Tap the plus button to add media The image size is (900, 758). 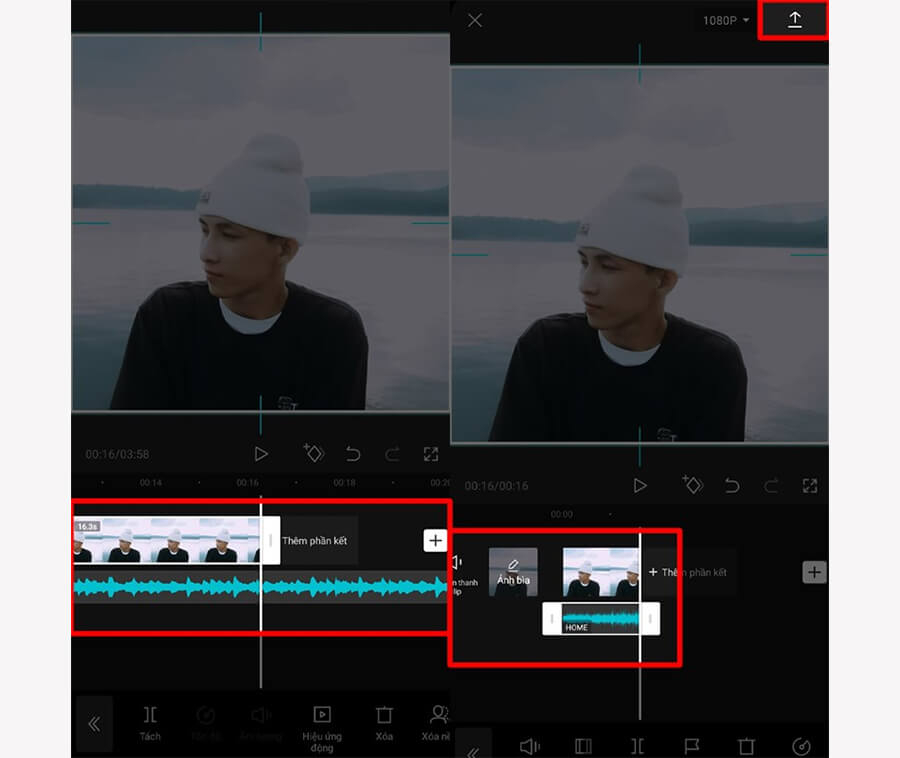tap(435, 540)
